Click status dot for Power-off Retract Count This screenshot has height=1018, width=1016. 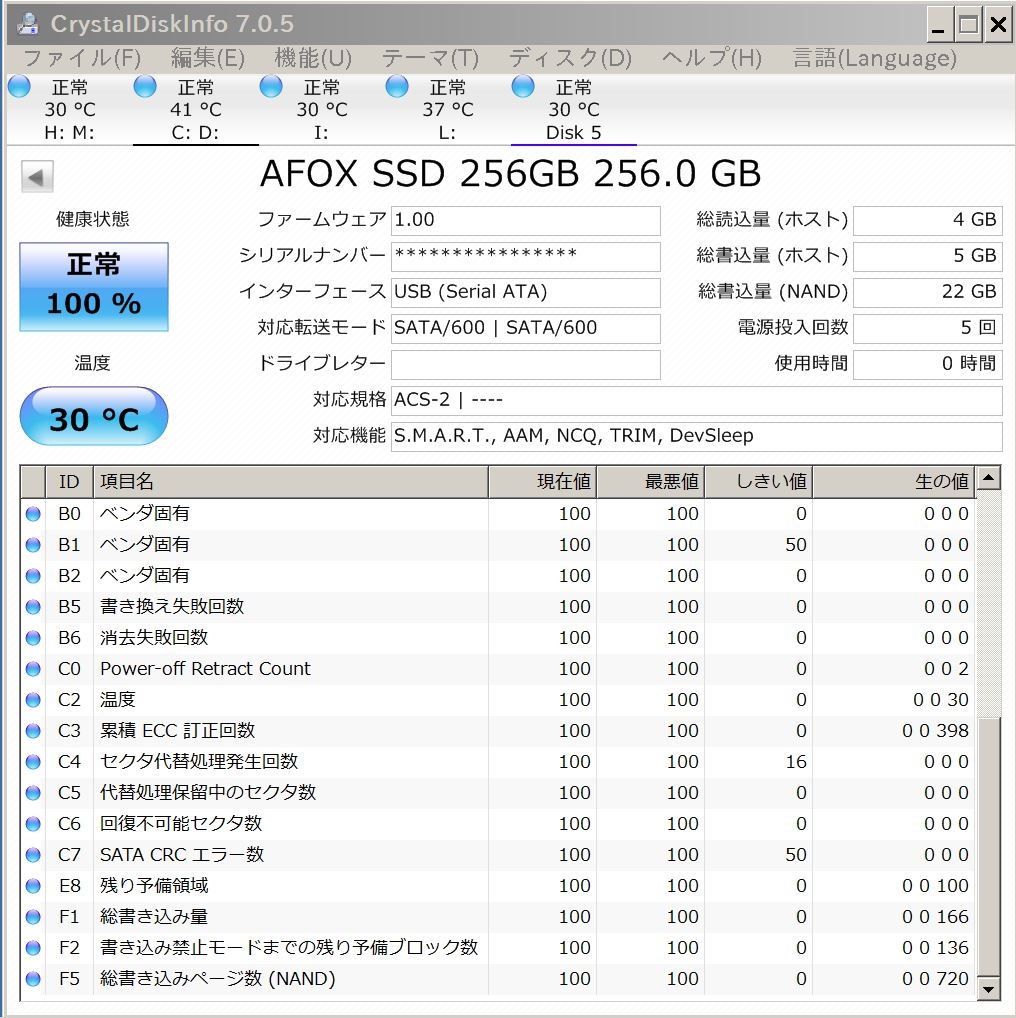(x=33, y=669)
